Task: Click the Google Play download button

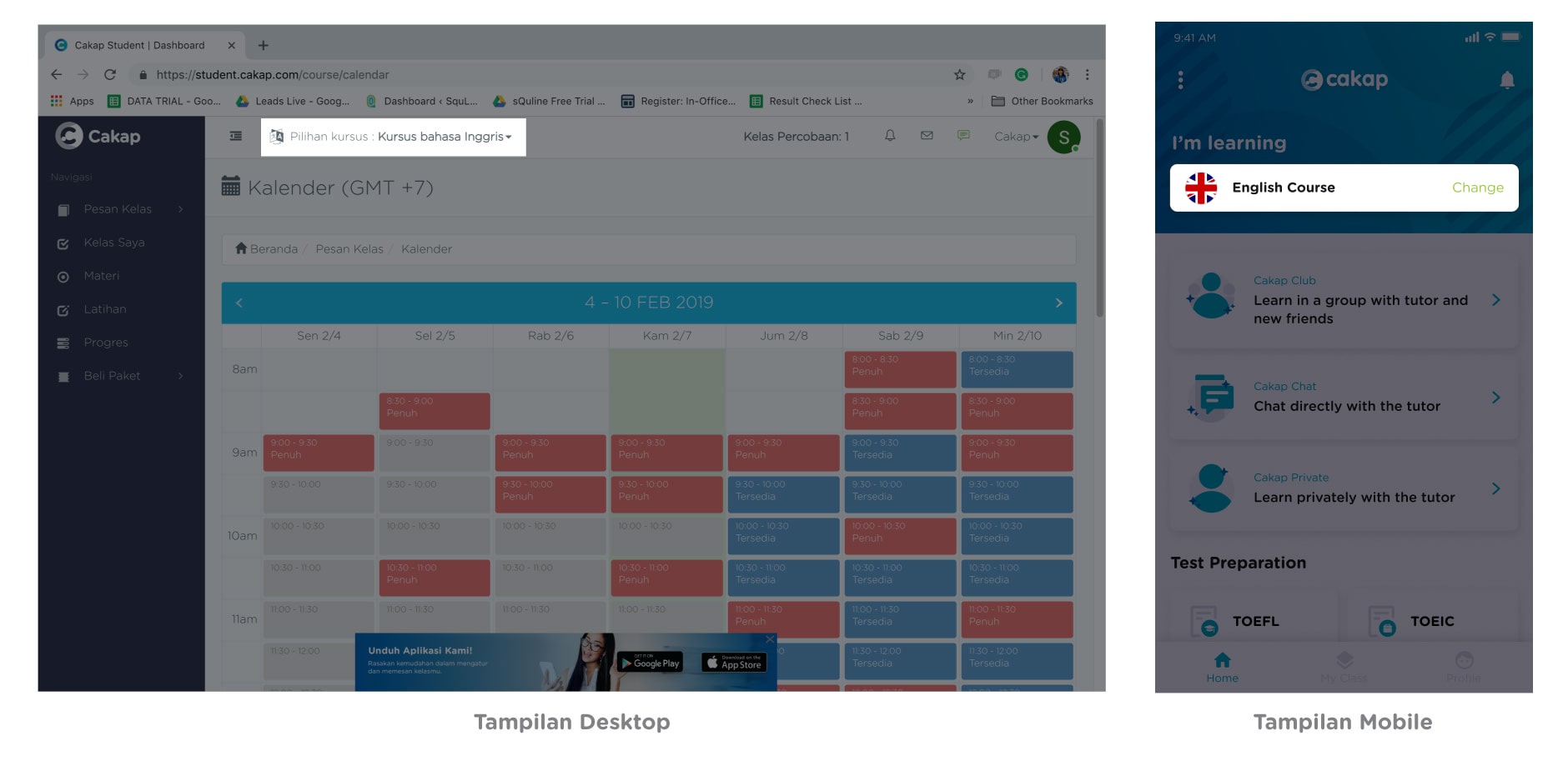Action: [650, 663]
